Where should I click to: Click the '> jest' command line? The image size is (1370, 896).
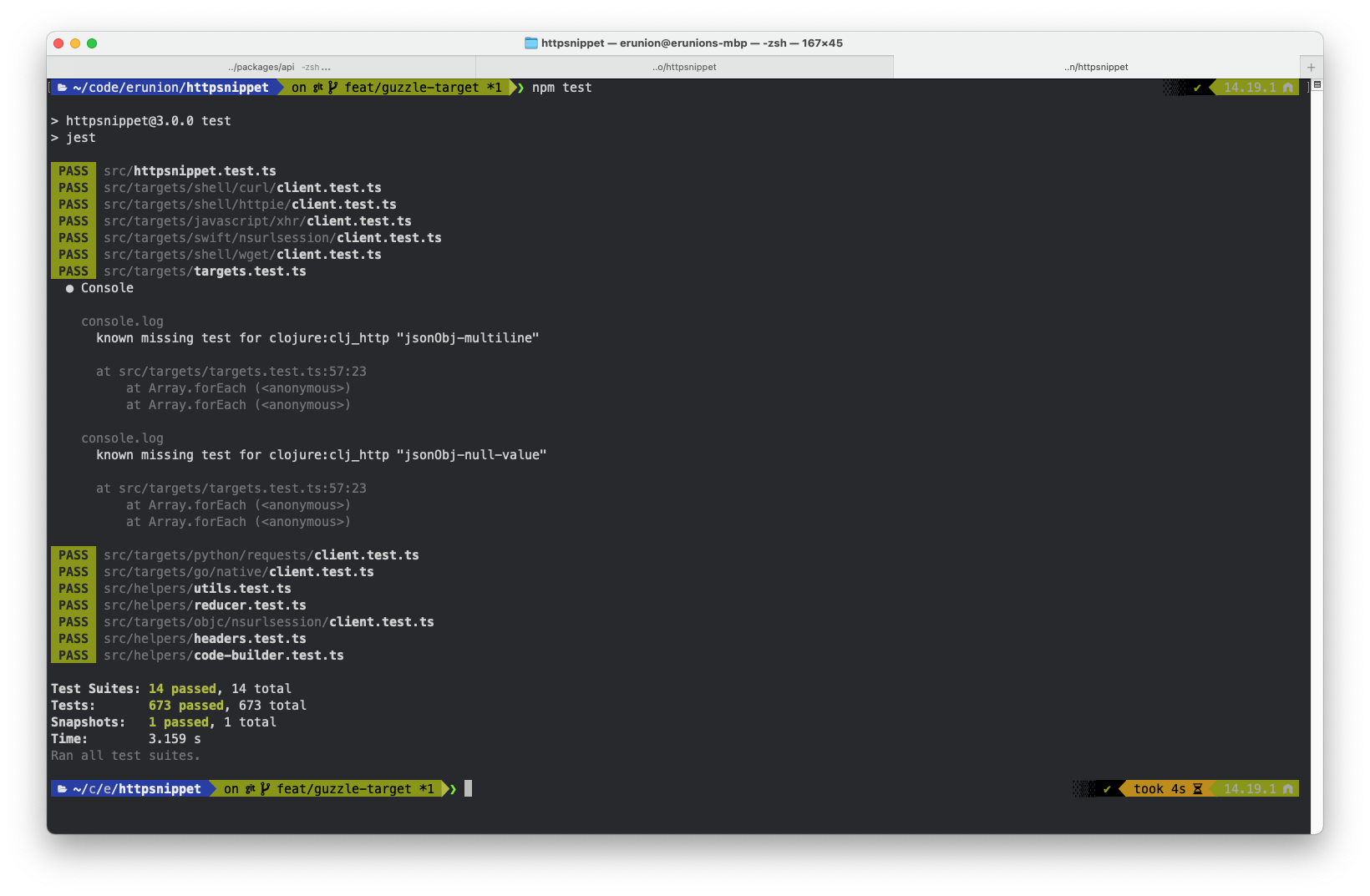[x=74, y=138]
